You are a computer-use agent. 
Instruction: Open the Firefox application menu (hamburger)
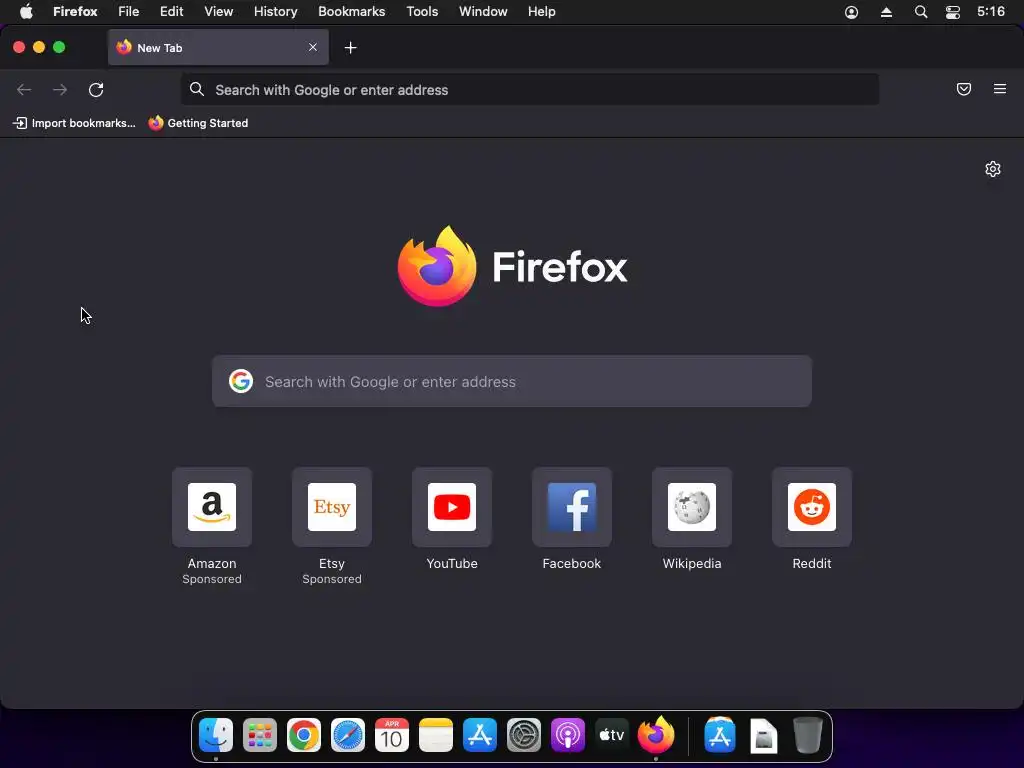pos(1000,89)
